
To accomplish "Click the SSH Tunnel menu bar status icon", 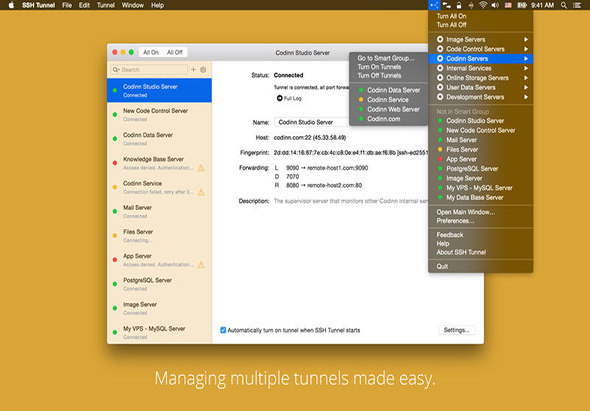I will point(434,5).
